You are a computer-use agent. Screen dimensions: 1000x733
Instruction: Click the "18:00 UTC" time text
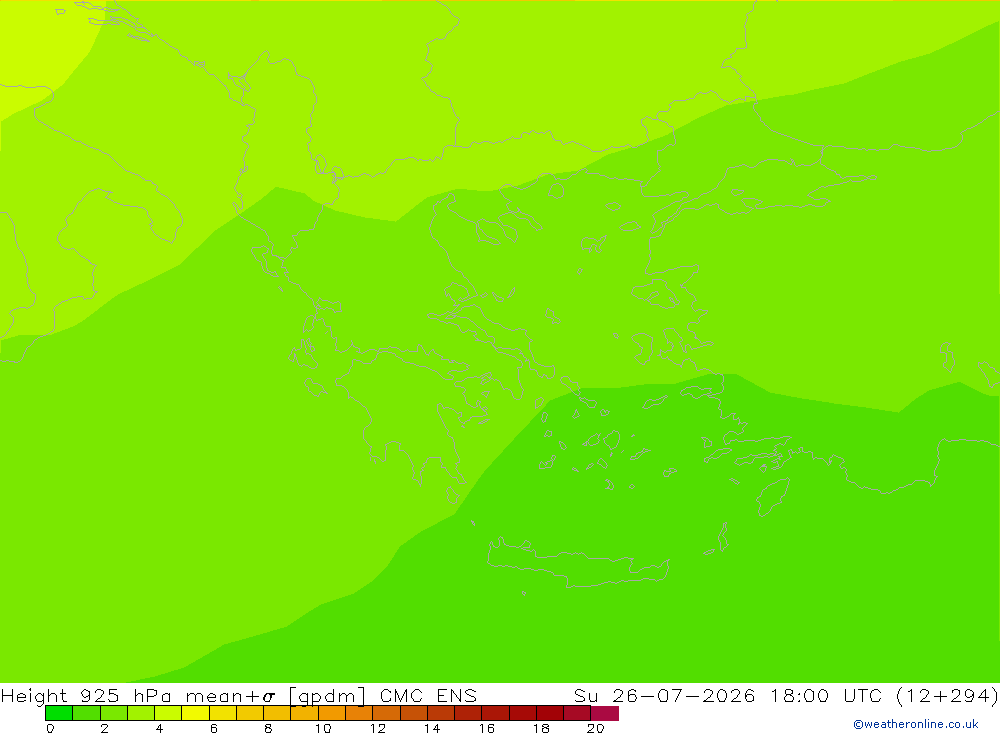pos(826,695)
